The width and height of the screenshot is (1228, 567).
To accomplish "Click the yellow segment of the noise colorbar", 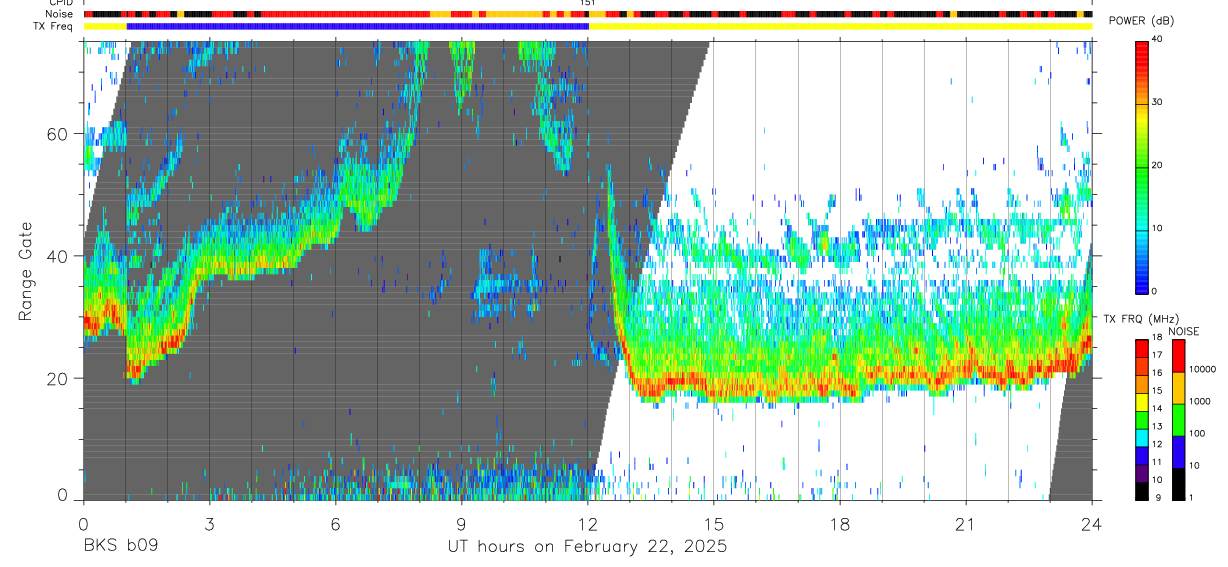I will 1179,387.
